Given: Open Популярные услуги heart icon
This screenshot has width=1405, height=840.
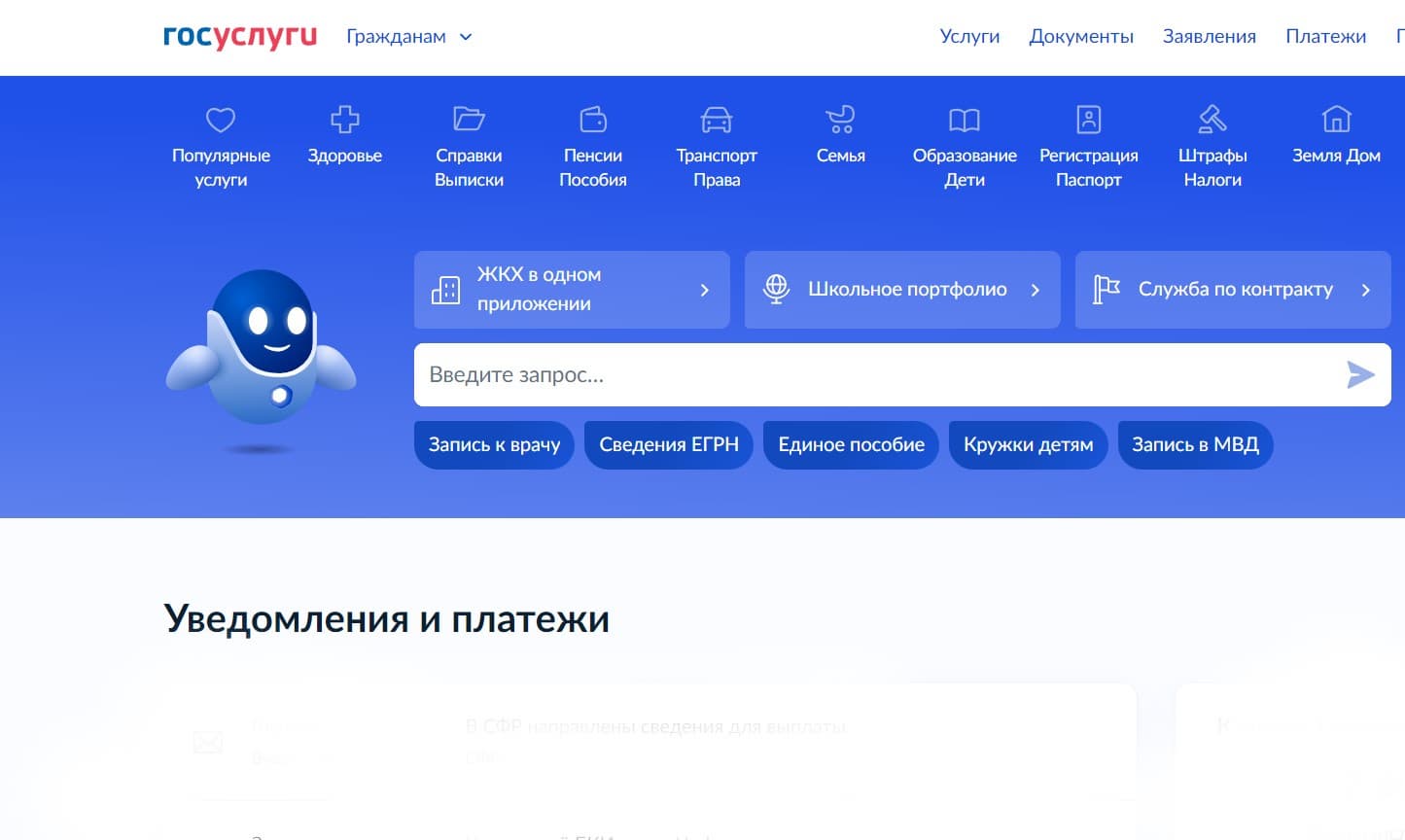Looking at the screenshot, I should (221, 120).
